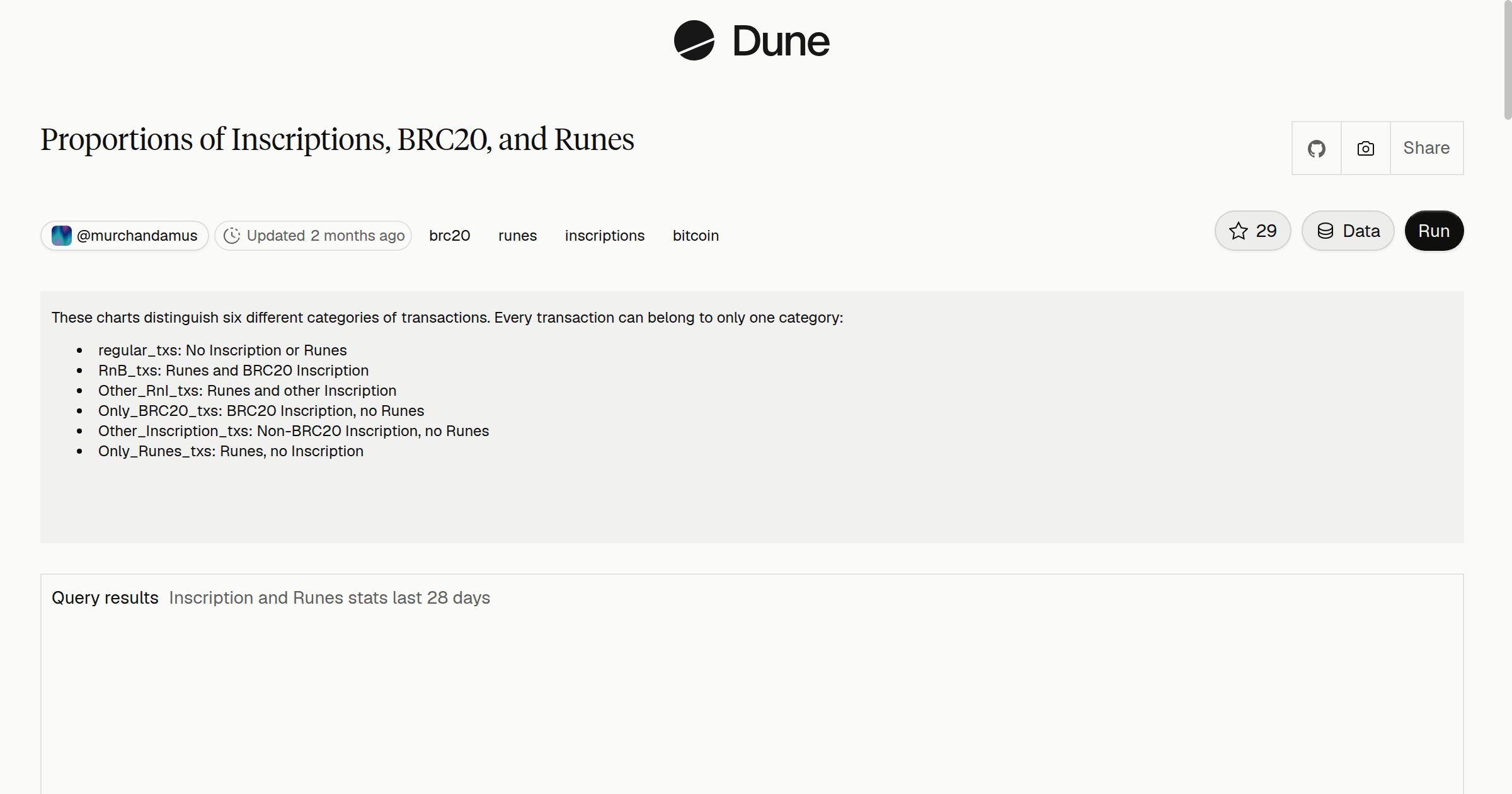Click the star icon next to 29

coord(1238,231)
